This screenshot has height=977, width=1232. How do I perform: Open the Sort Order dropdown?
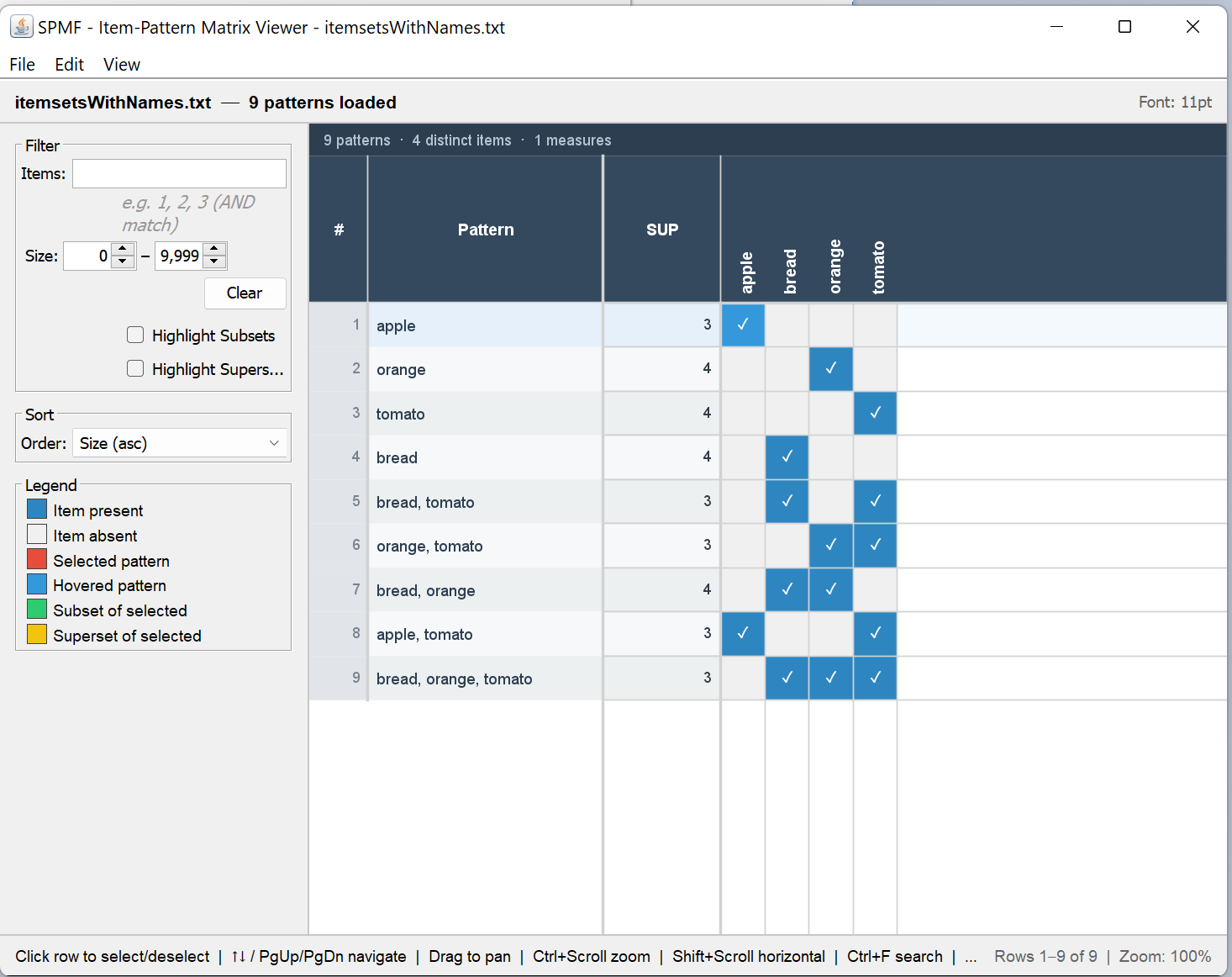179,443
